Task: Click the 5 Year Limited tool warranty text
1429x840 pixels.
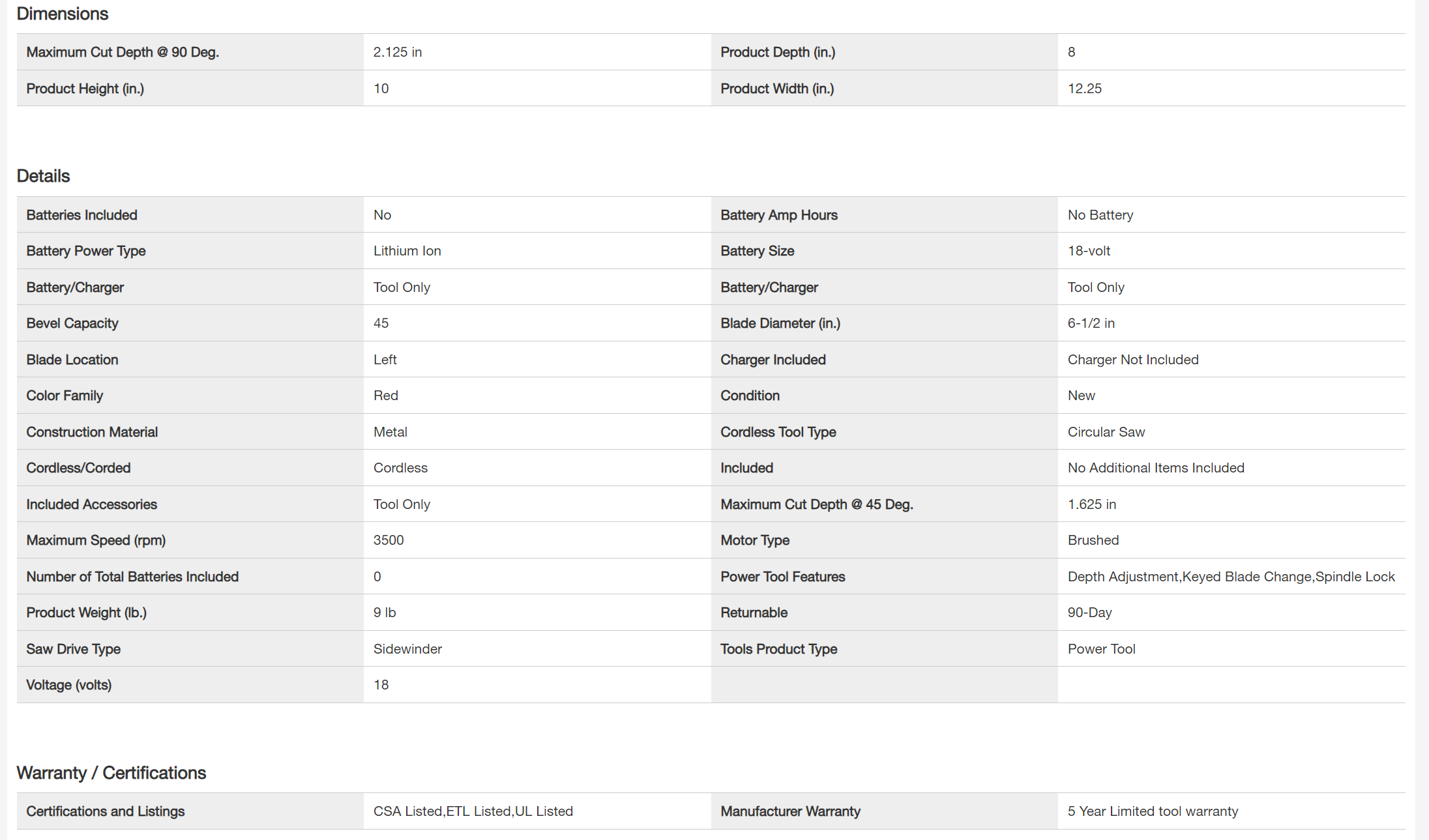Action: coord(1153,811)
